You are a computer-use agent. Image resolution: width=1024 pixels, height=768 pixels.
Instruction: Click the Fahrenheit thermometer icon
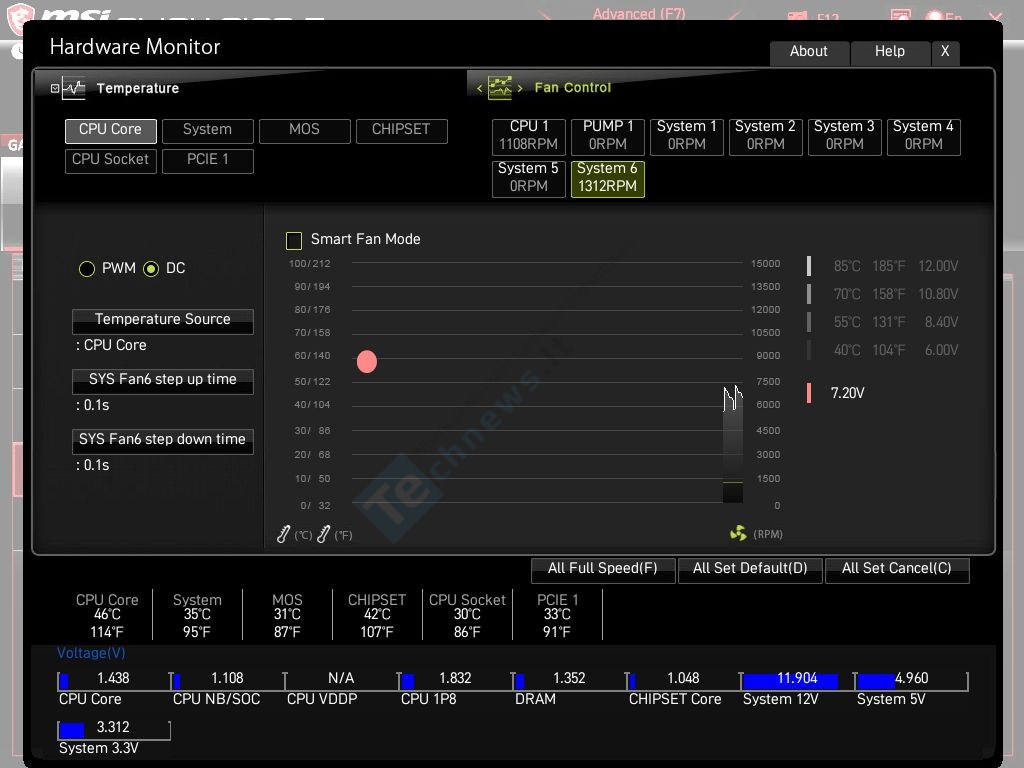(x=323, y=534)
